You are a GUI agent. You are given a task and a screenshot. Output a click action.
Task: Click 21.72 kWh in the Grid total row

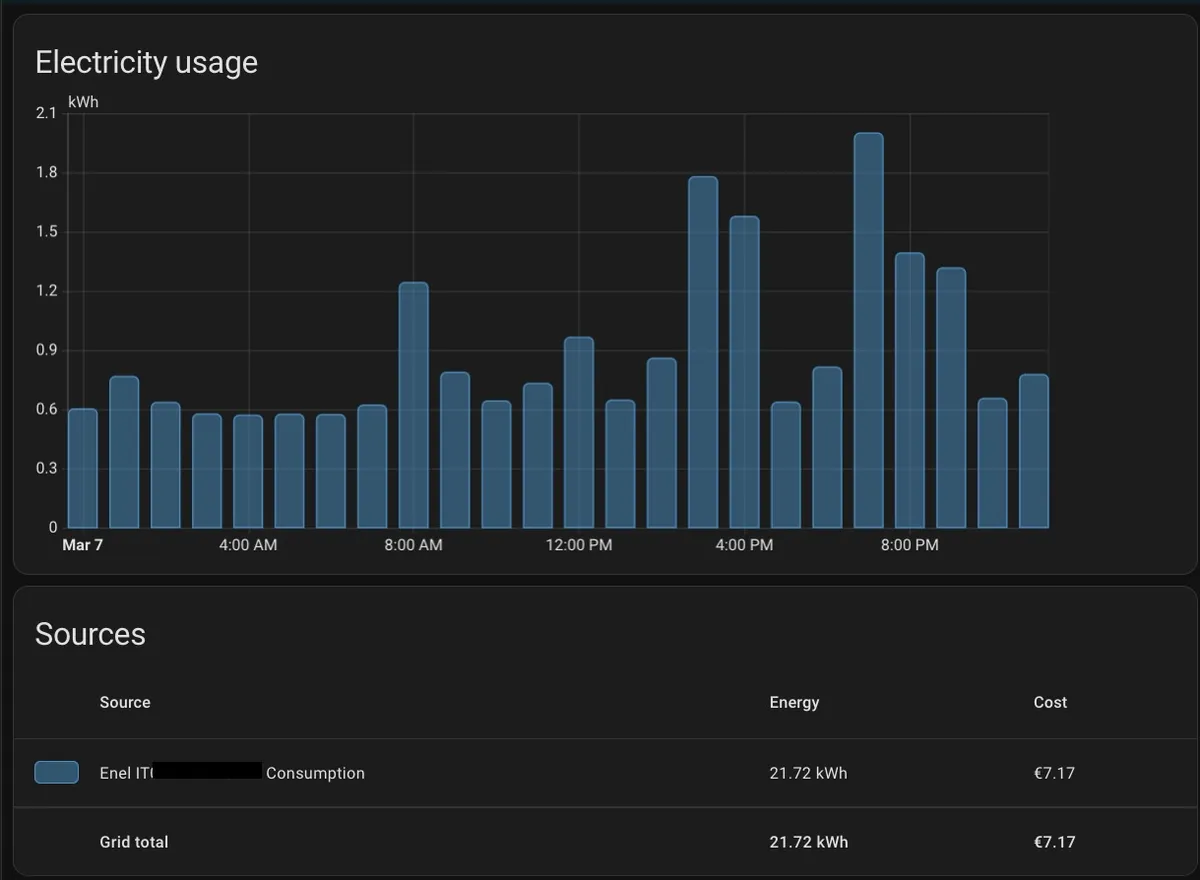point(808,842)
